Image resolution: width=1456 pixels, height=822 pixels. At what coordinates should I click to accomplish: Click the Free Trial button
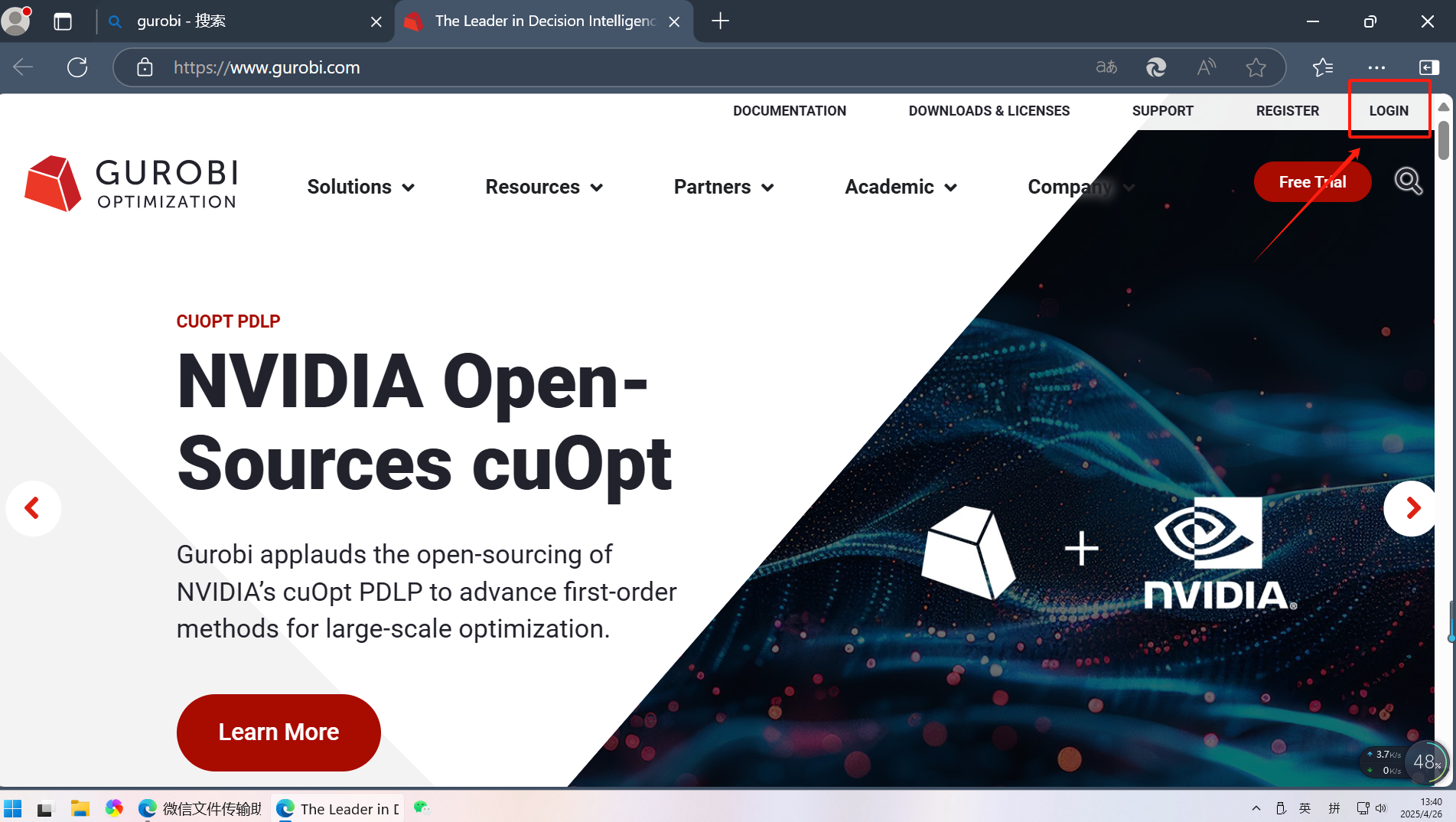tap(1312, 182)
